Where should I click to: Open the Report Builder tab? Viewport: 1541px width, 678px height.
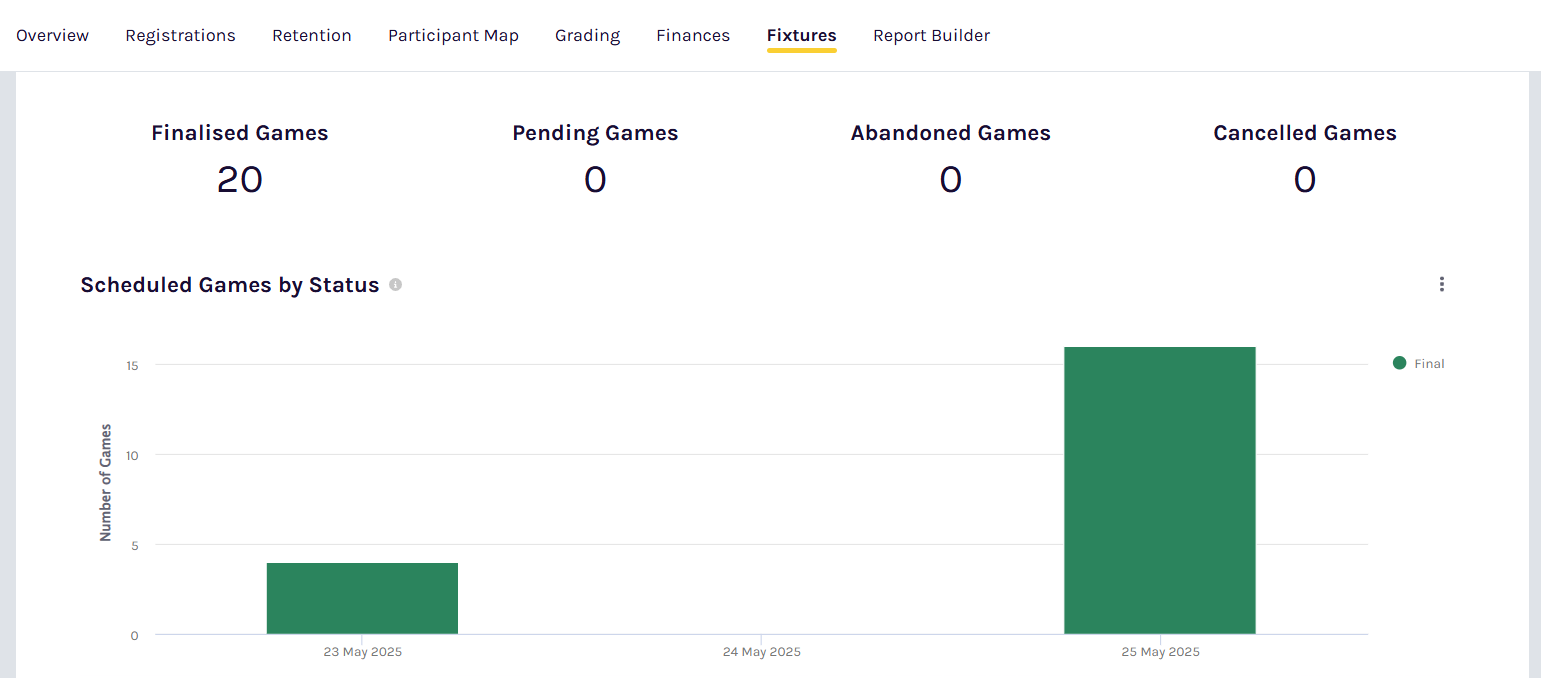click(931, 36)
